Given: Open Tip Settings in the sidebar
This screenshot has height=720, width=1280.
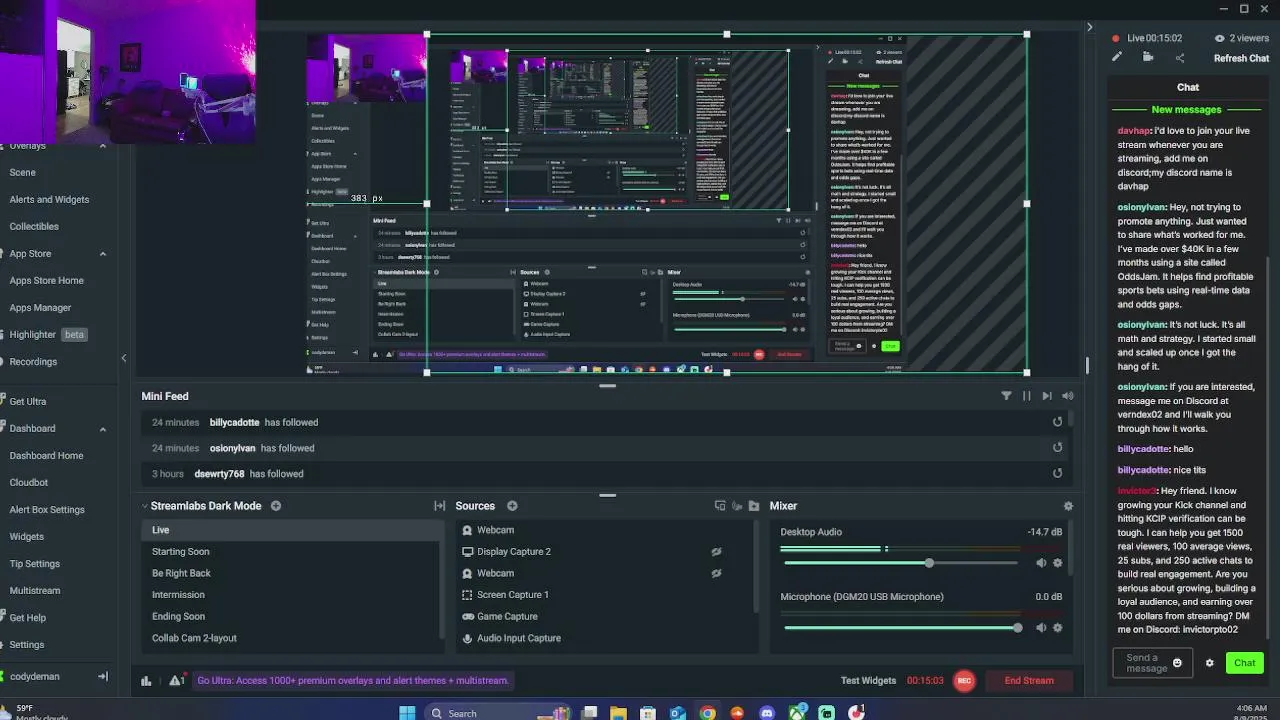Looking at the screenshot, I should [x=35, y=564].
